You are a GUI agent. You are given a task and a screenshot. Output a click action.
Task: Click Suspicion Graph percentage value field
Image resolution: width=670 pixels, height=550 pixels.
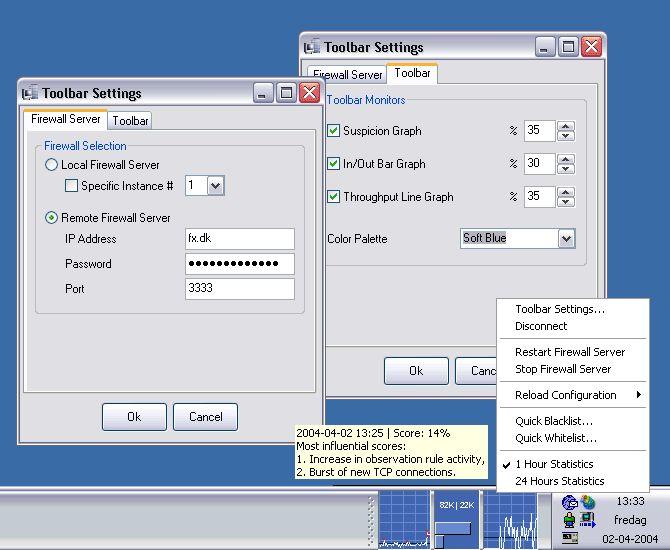point(540,130)
